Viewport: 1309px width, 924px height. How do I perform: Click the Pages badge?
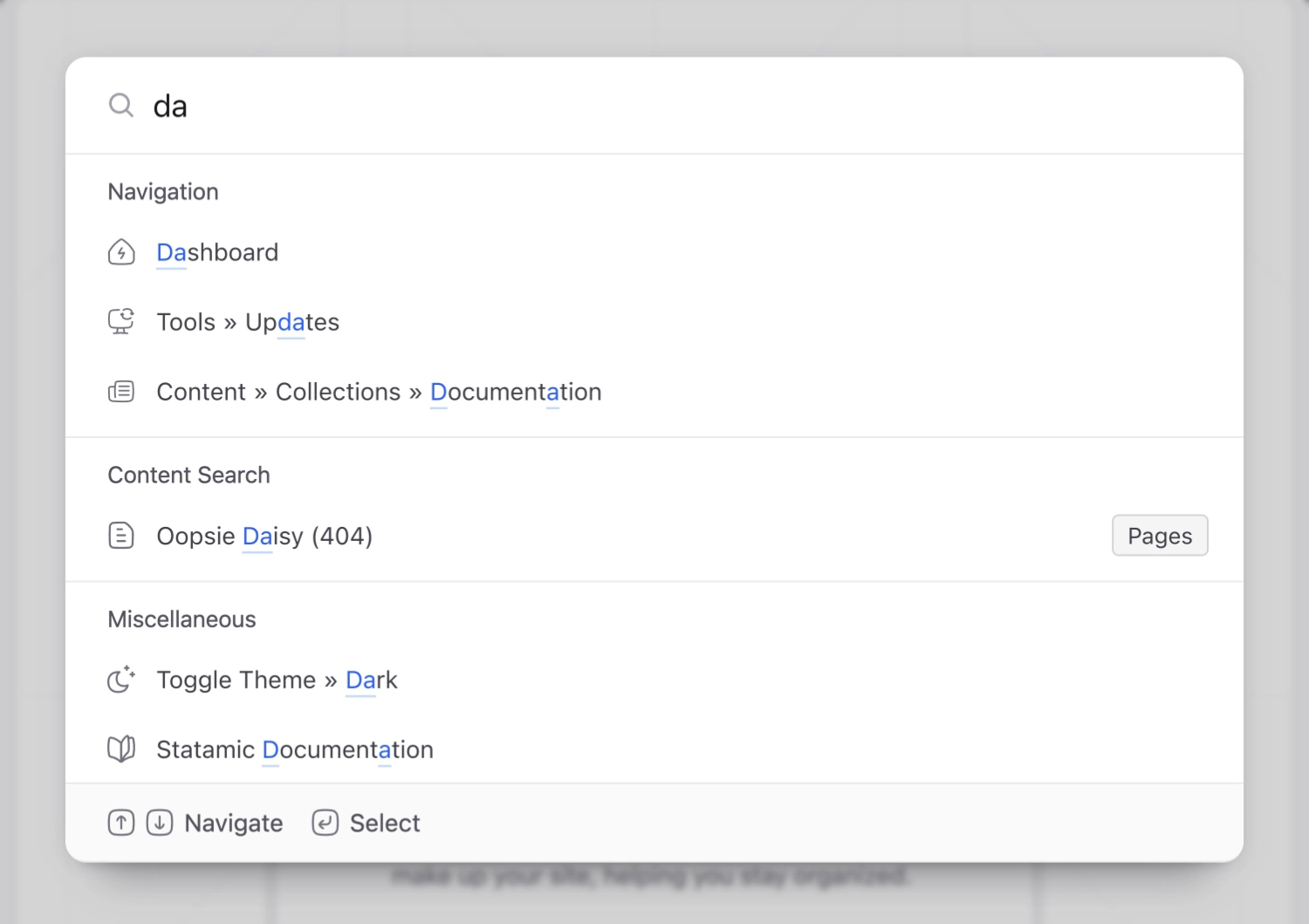tap(1160, 536)
